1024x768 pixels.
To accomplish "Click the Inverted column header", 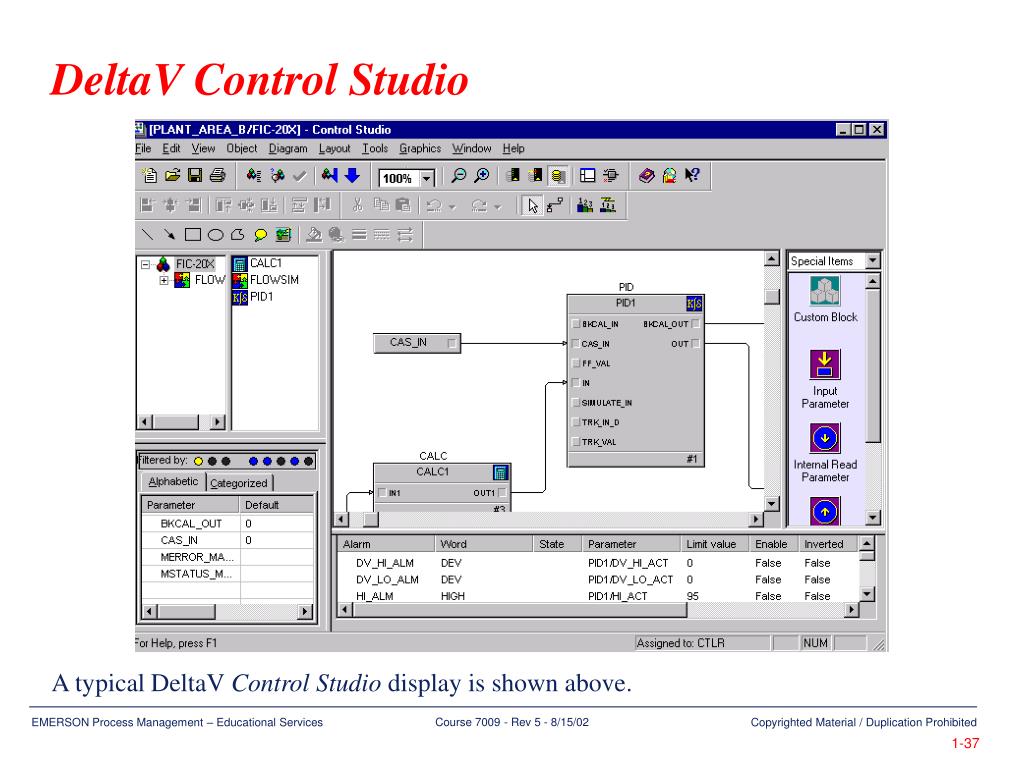I will [x=827, y=544].
